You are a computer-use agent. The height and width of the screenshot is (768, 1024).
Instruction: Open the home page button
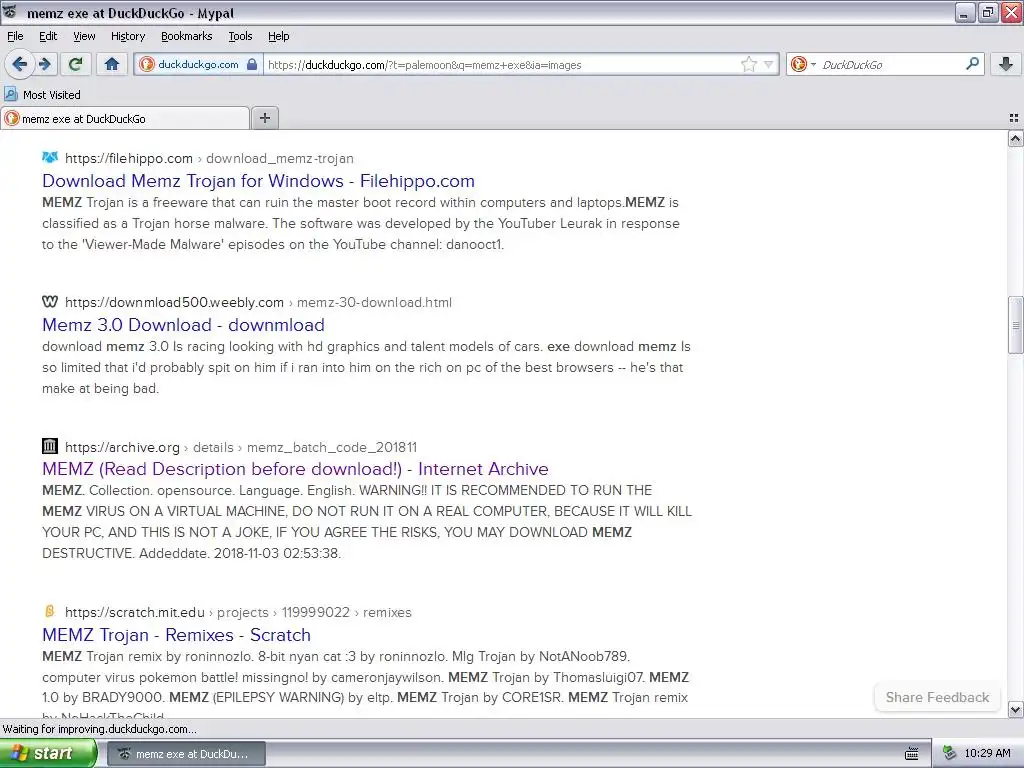coord(112,64)
